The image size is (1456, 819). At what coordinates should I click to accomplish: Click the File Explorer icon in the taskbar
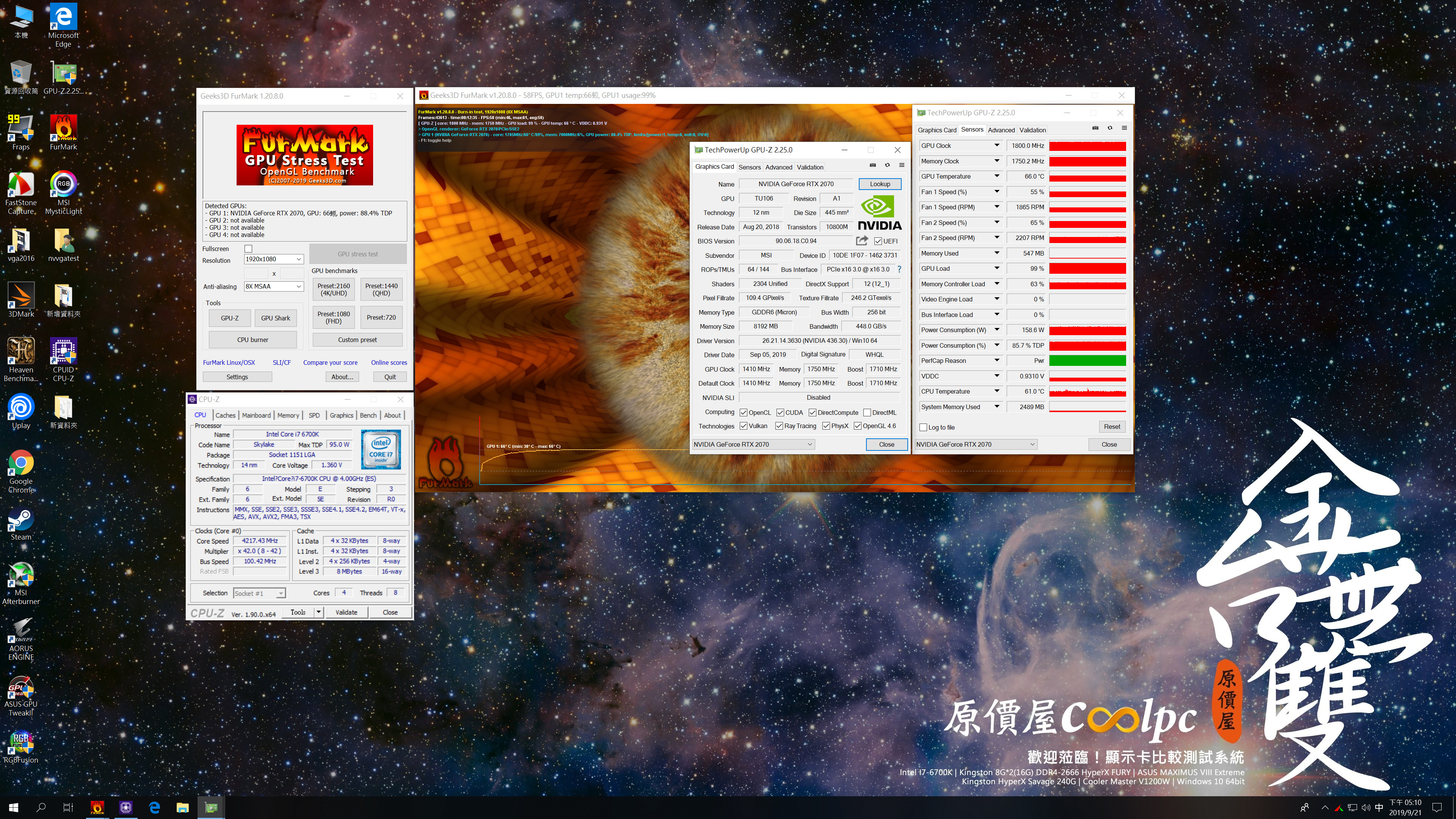(x=182, y=807)
